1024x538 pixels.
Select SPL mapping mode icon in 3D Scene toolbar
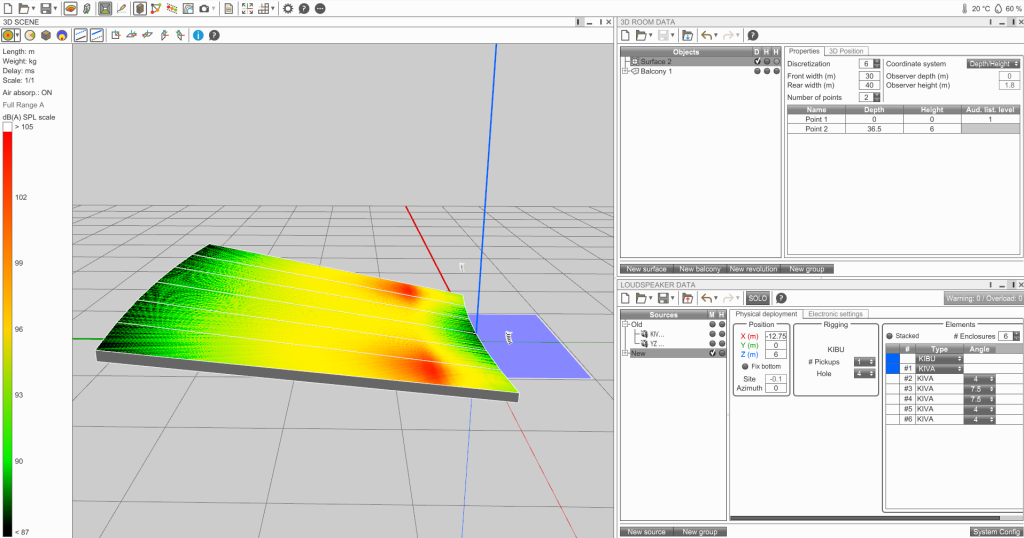pyautogui.click(x=8, y=35)
